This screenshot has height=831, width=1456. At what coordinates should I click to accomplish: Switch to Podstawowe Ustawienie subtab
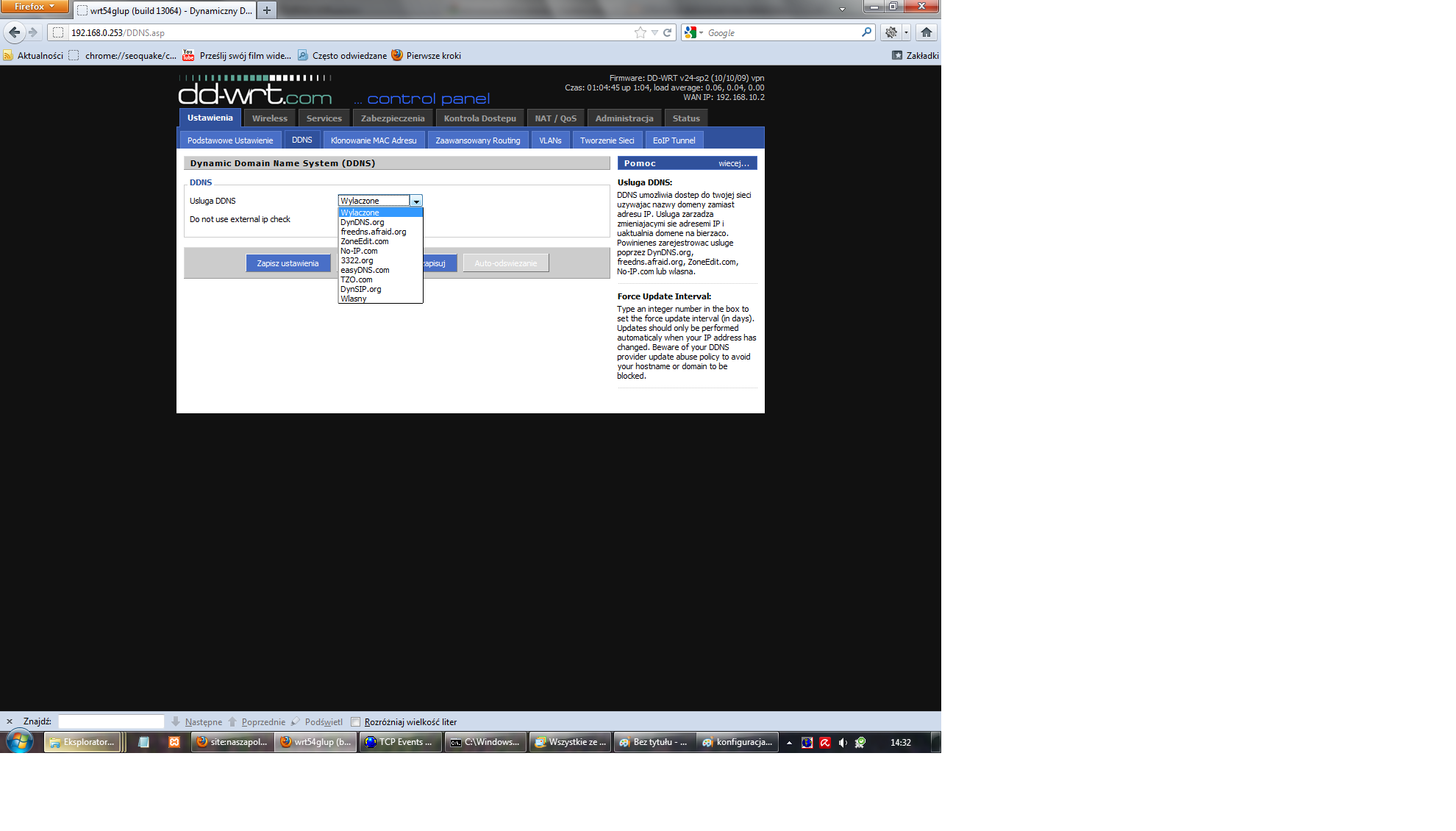pos(230,139)
